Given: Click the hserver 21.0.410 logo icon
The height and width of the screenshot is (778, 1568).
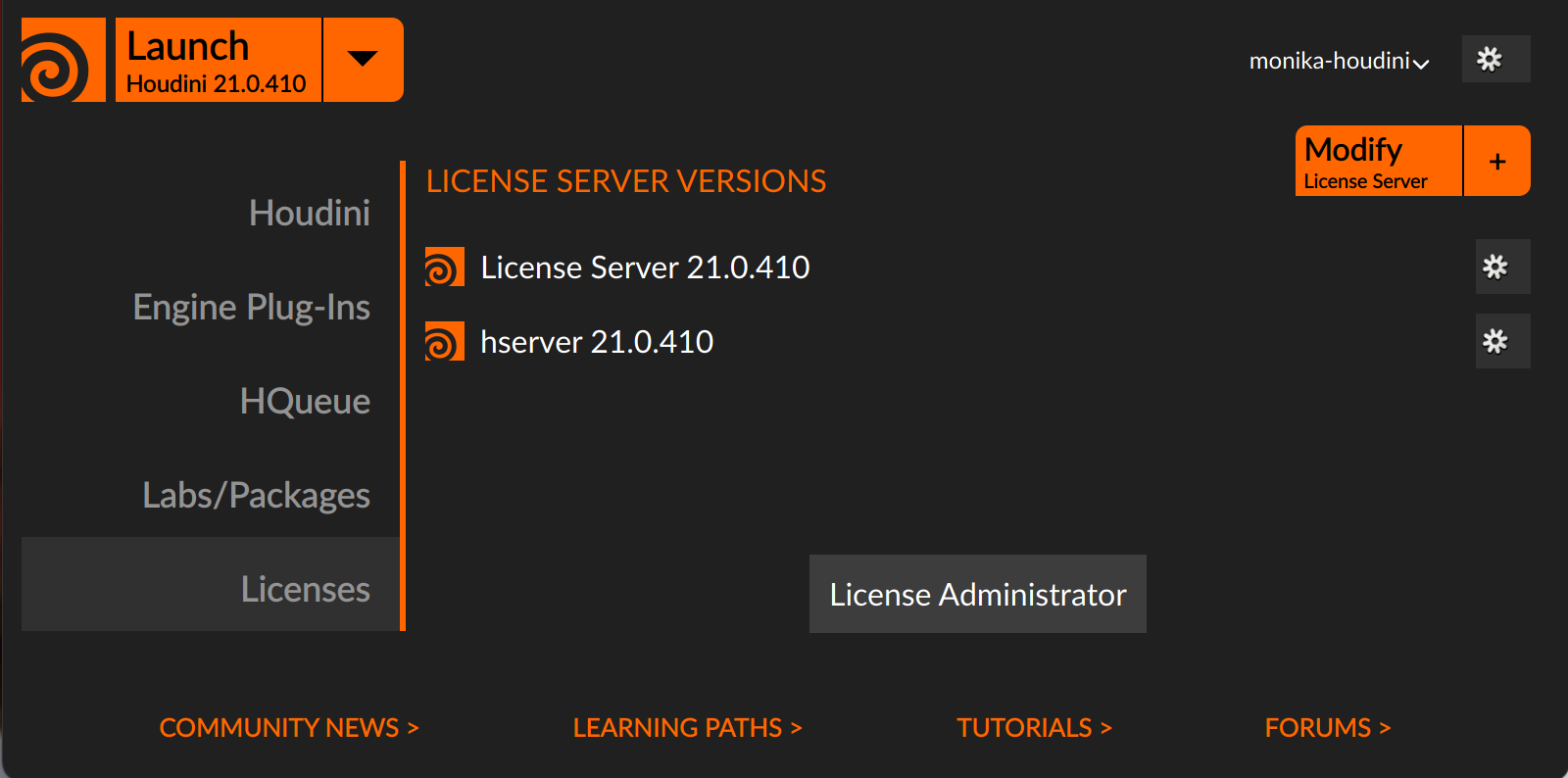Looking at the screenshot, I should point(444,341).
